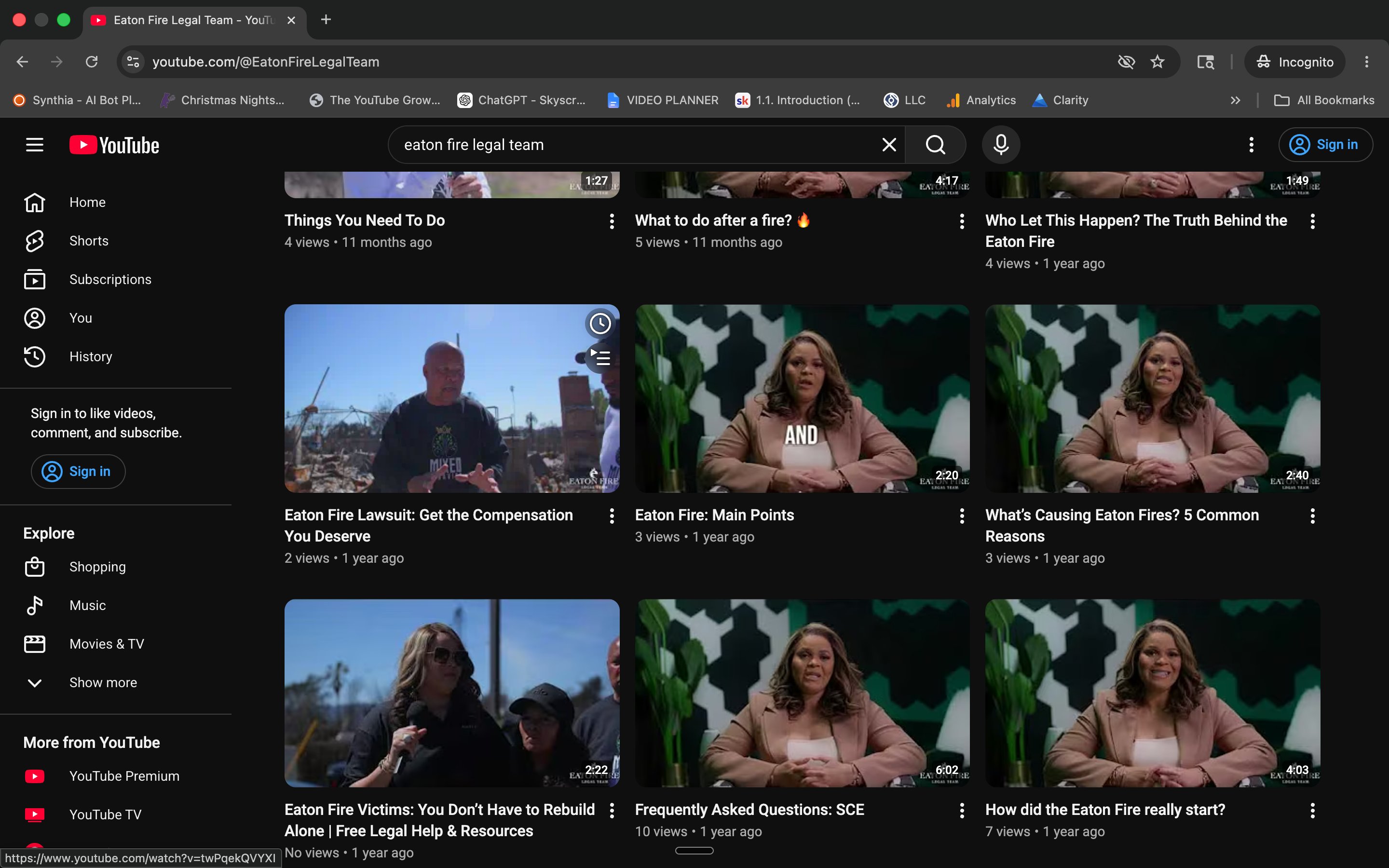This screenshot has height=868, width=1389.
Task: Bookmark this page with the star icon
Action: (1157, 62)
